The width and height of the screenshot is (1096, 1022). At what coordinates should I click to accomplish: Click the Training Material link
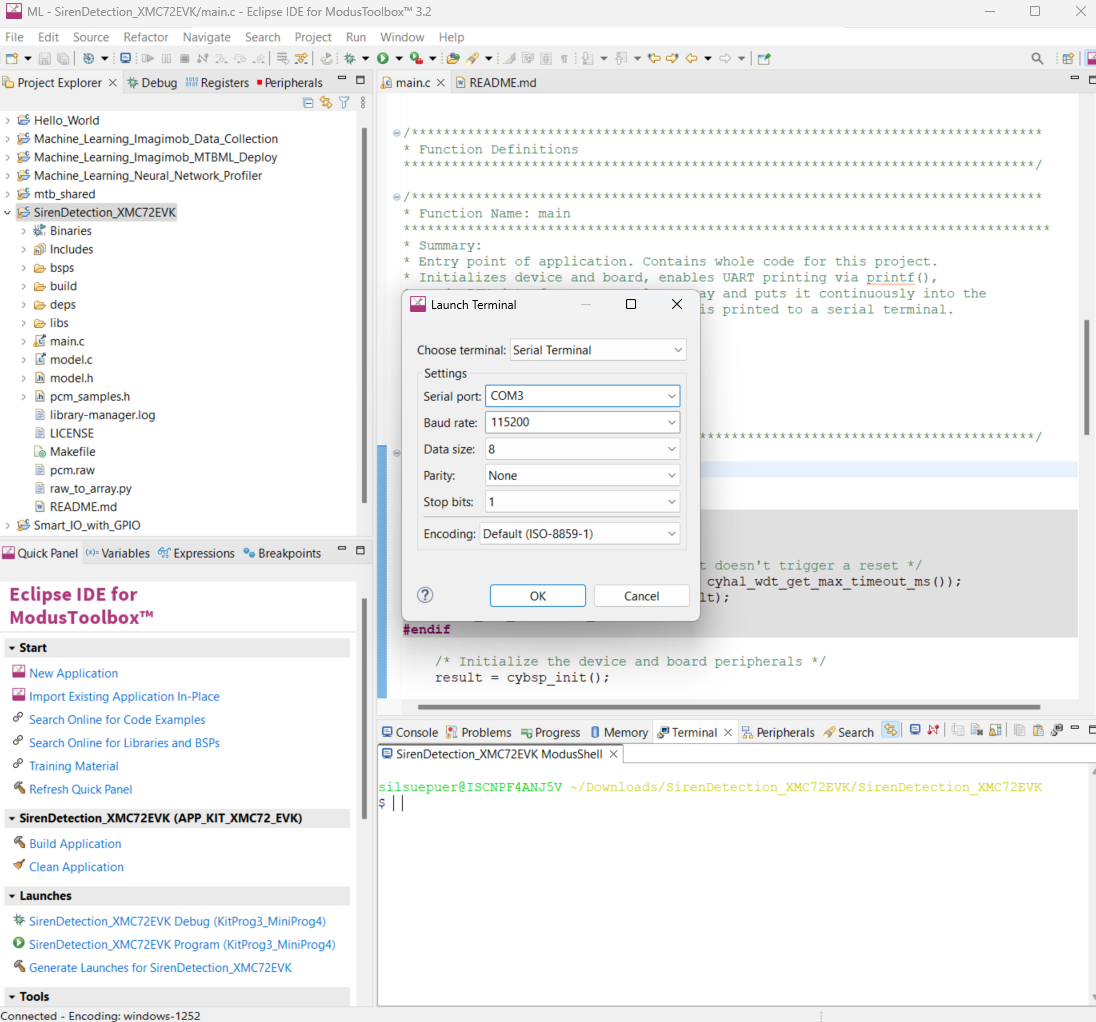point(73,766)
